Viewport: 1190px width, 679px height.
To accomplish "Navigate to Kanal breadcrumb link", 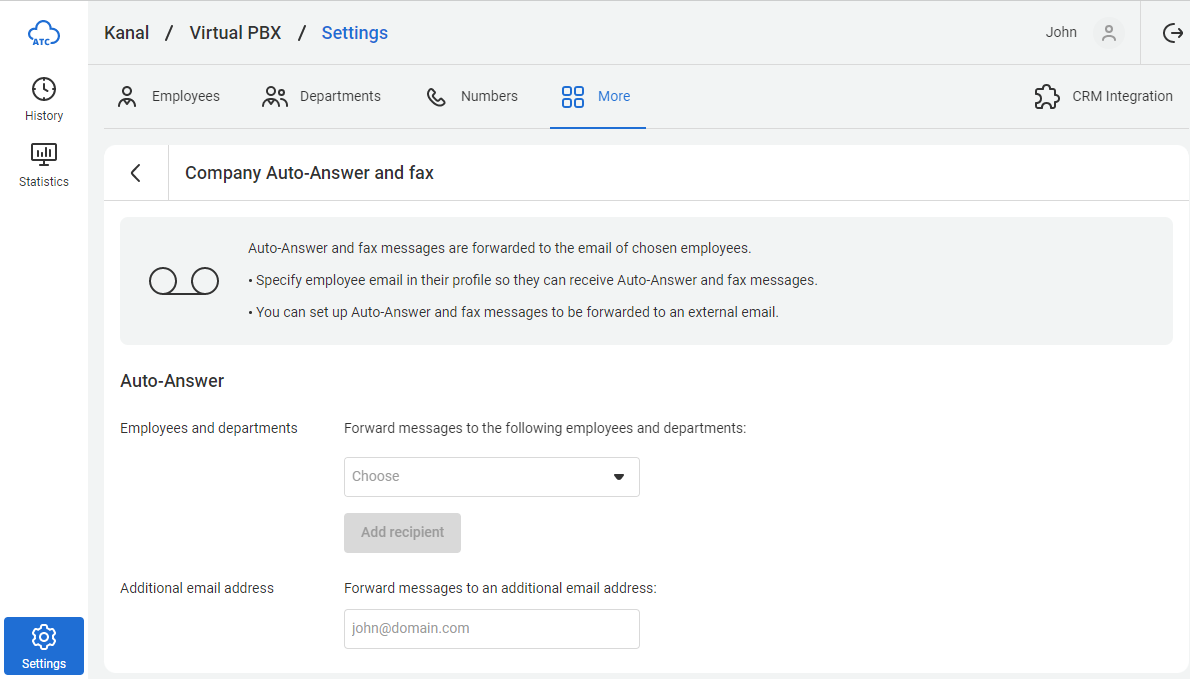I will (127, 33).
